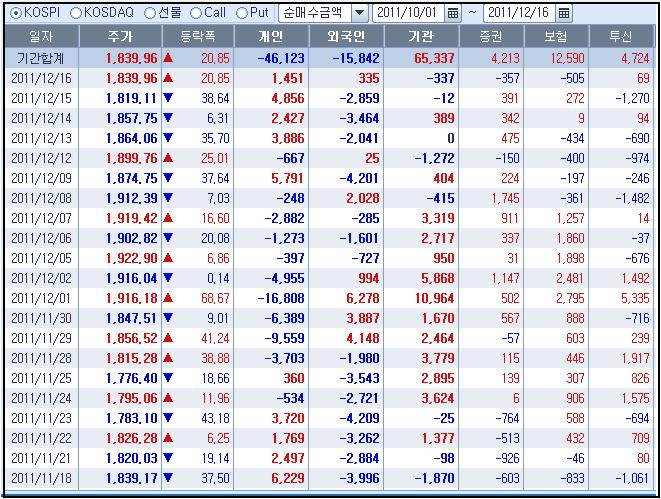Select the date cell 2011/12/01

tap(41, 298)
